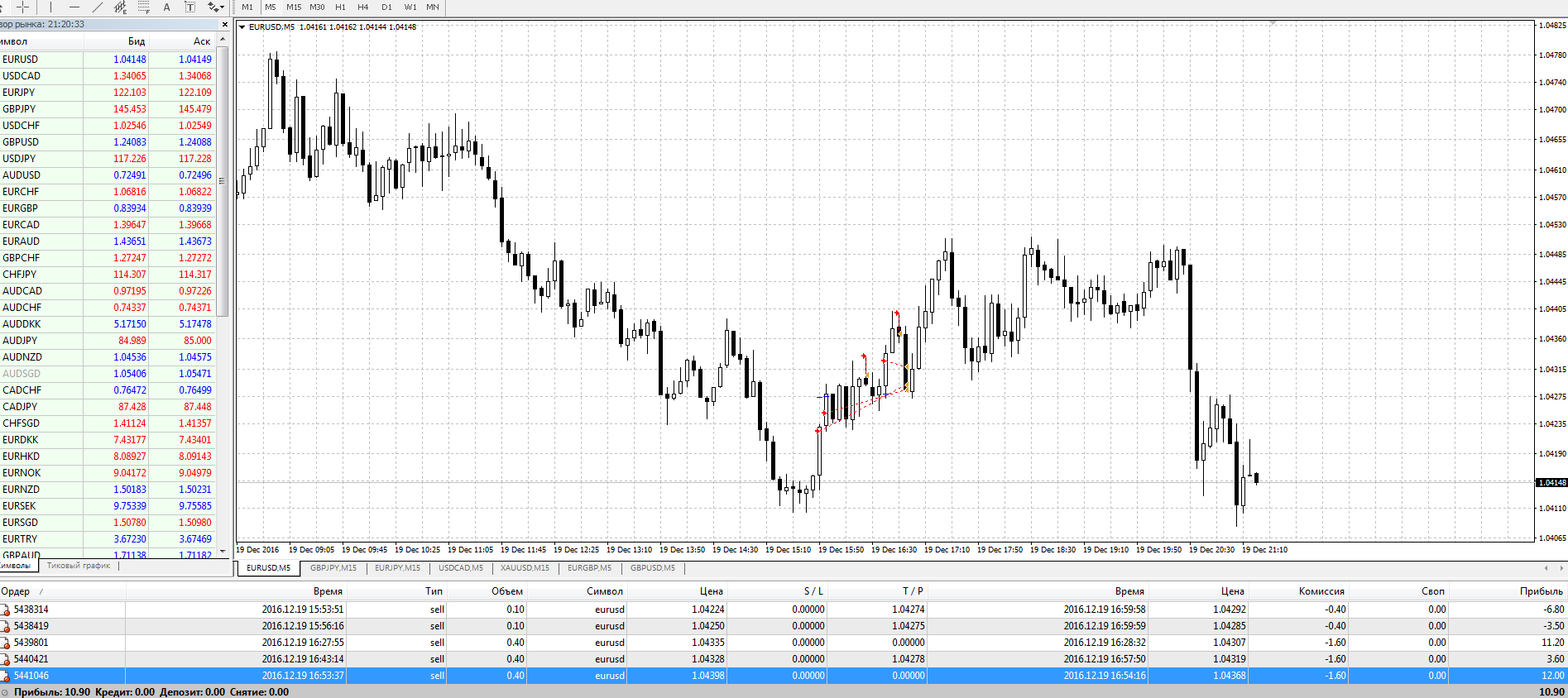Sort Market Watch by Аск column
Screen dimensions: 1568x698
(x=182, y=41)
